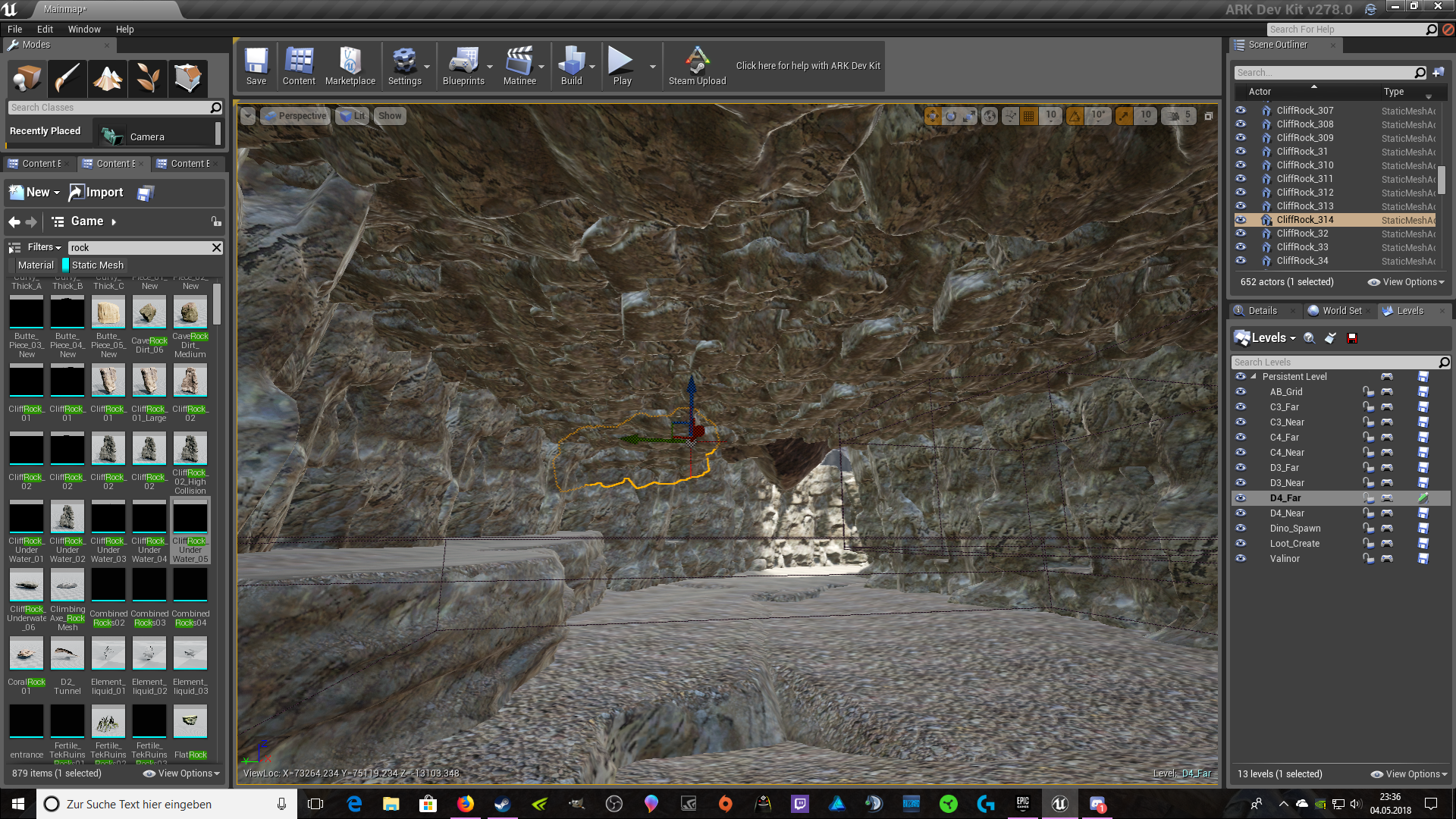Viewport: 1456px width, 819px height.
Task: Toggle lock on the C3_Far level
Action: pyautogui.click(x=1368, y=407)
